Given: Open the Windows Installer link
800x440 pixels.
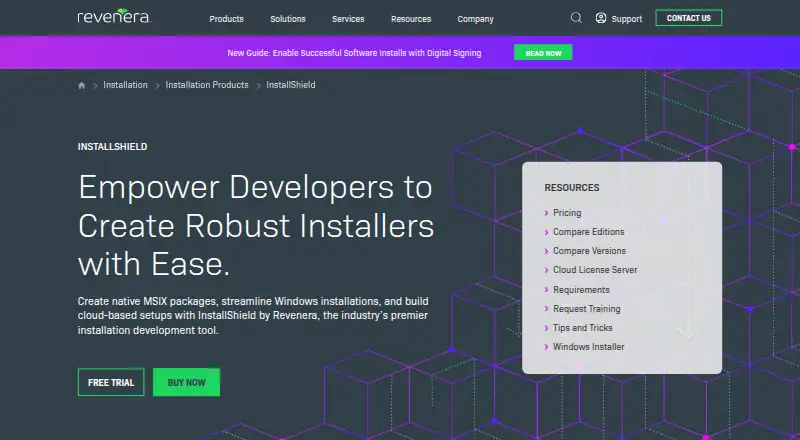Looking at the screenshot, I should pos(589,347).
